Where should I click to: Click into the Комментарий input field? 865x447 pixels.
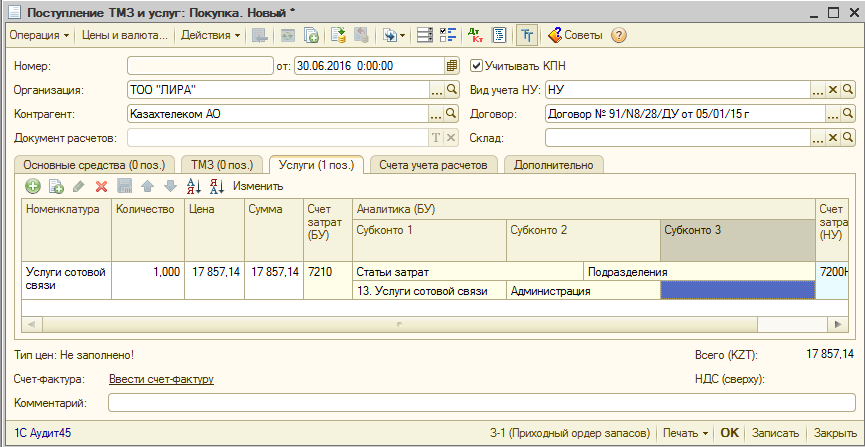pos(481,402)
